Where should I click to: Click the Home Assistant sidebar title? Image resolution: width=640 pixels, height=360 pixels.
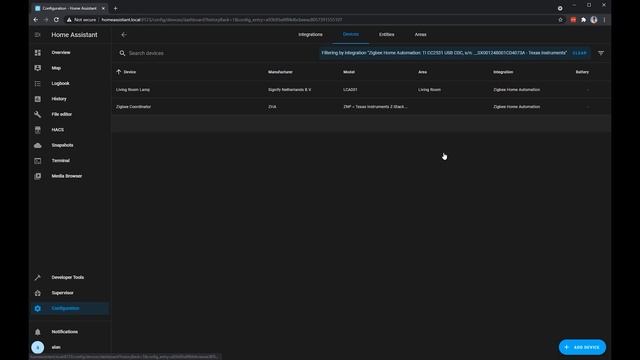(x=74, y=35)
